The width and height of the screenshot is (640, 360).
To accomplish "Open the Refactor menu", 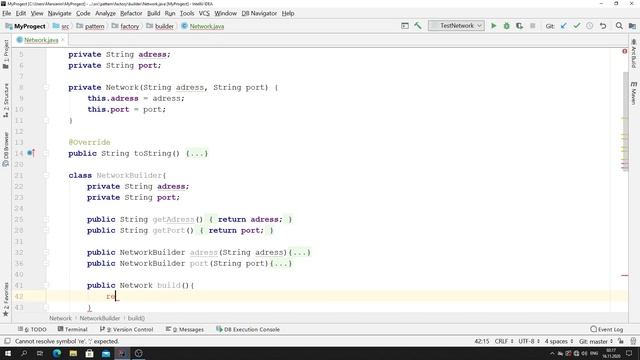I will pyautogui.click(x=131, y=13).
